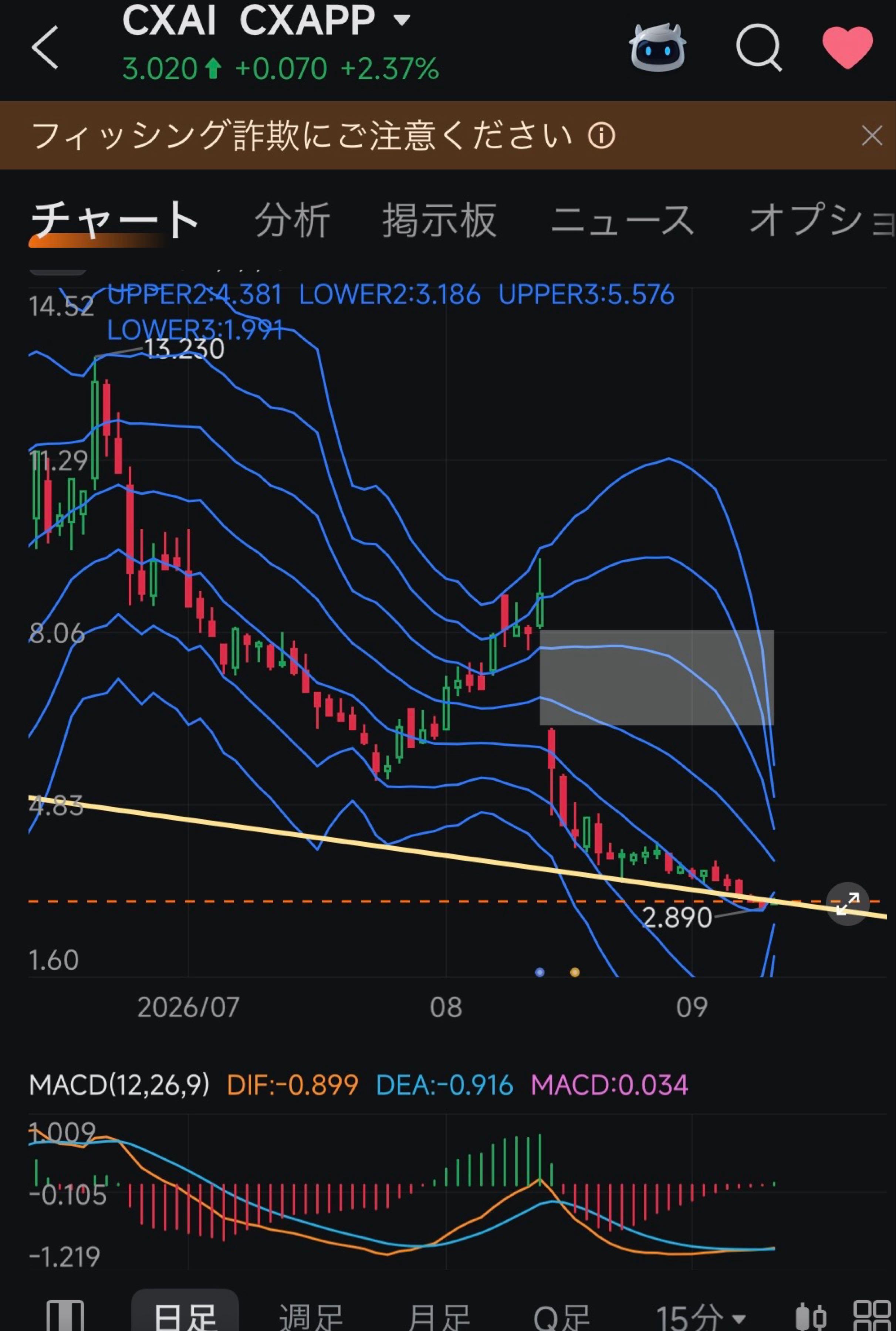
Task: Expand the chart to fullscreen
Action: tap(848, 904)
